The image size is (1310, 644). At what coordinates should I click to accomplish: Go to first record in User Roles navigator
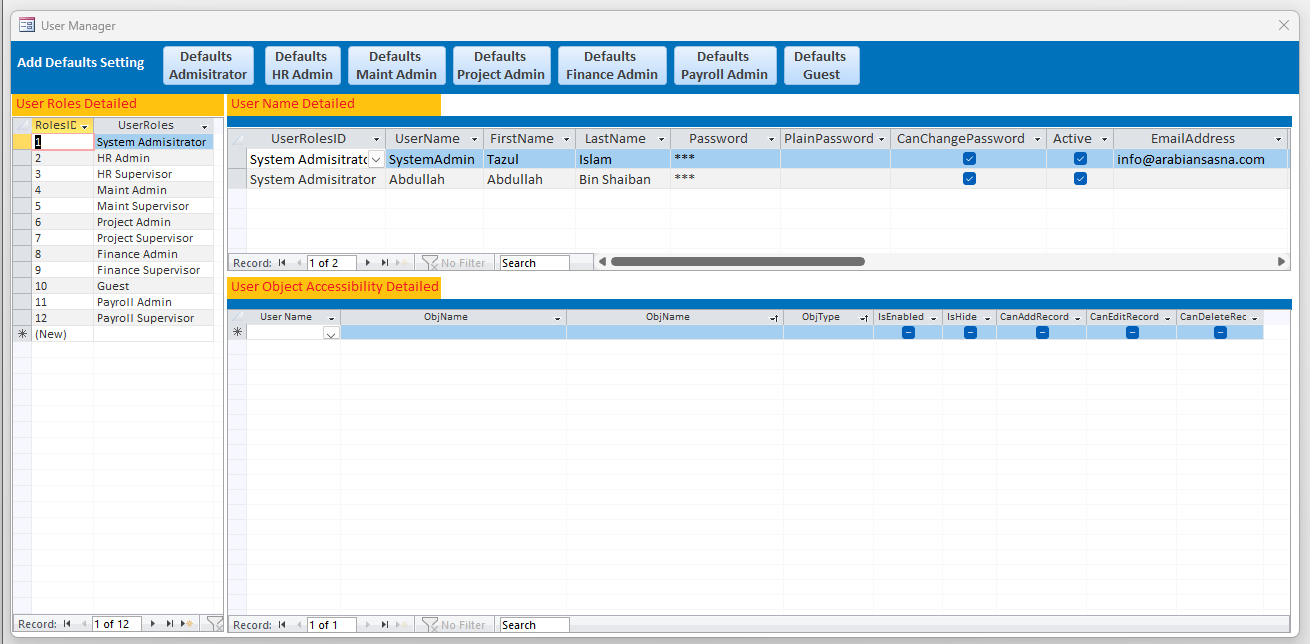pos(67,624)
